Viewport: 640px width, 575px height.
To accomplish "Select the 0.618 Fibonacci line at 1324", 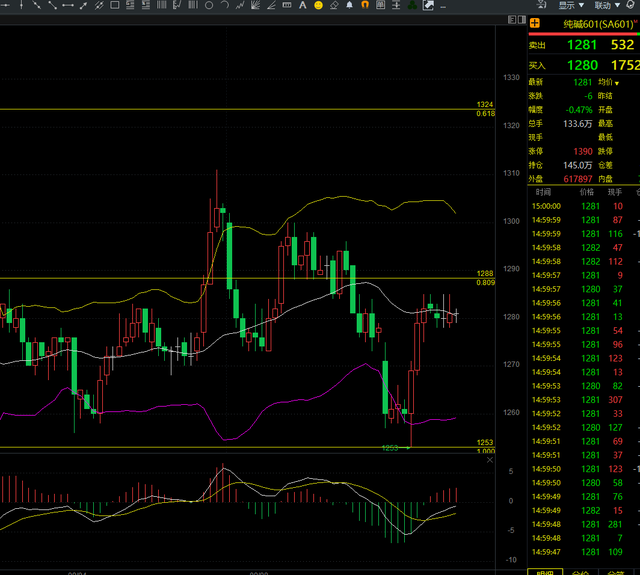I will pyautogui.click(x=247, y=109).
